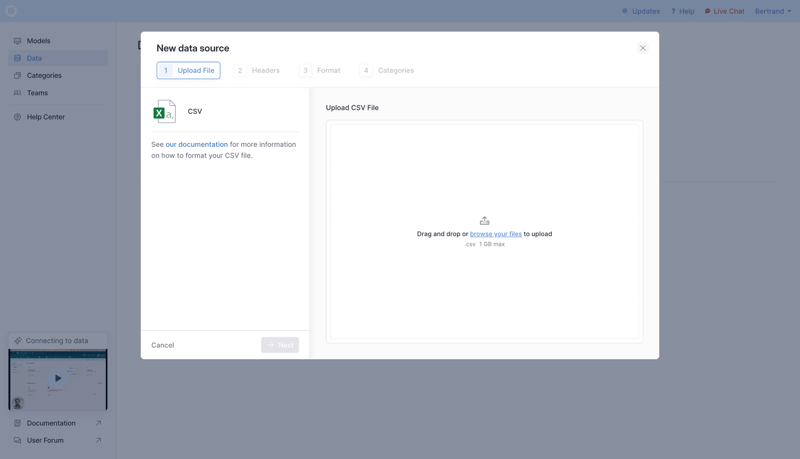Click the Teams sidebar icon

tap(17, 93)
